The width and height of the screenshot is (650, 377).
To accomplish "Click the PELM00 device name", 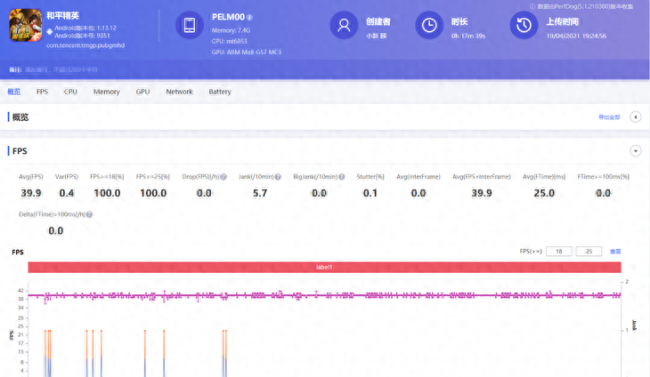I will click(x=228, y=17).
